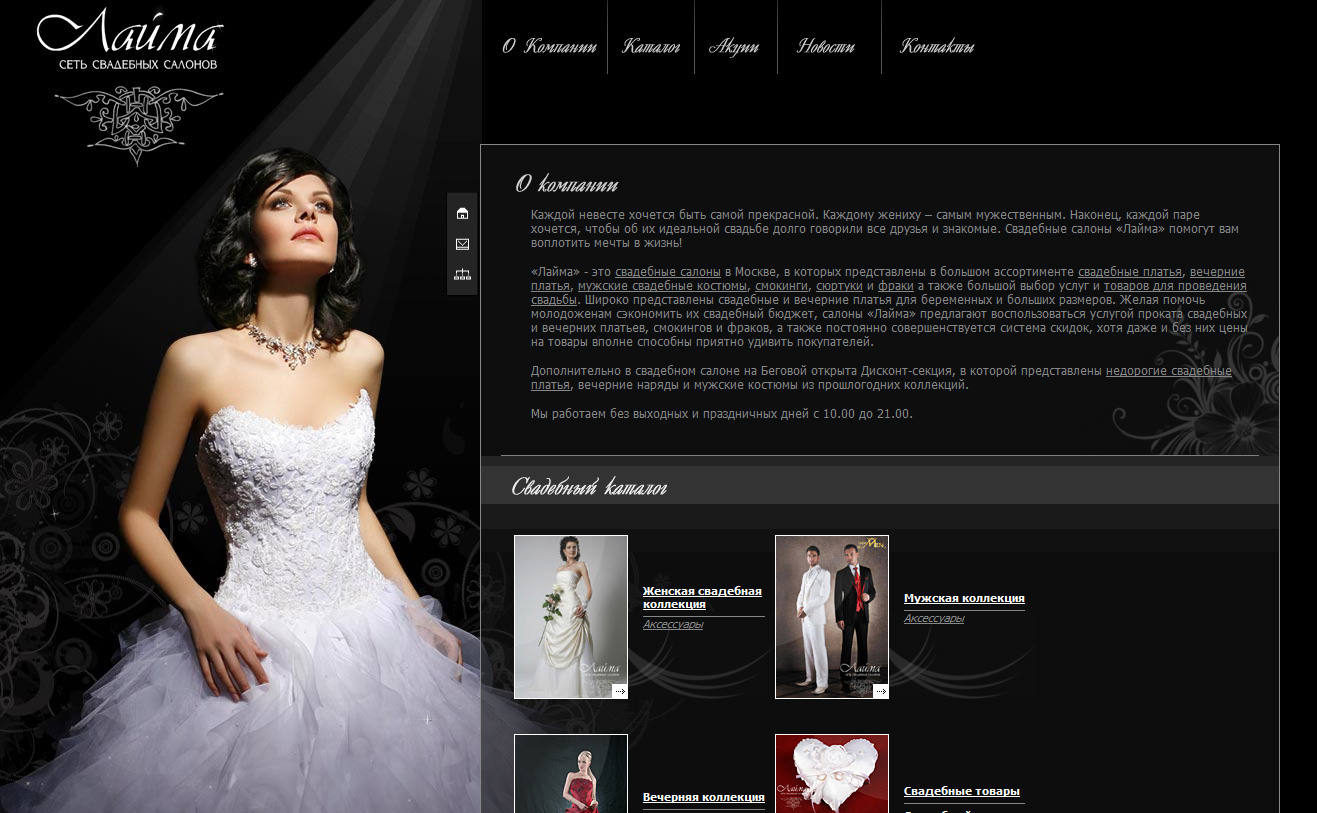Viewport: 1317px width, 813px height.
Task: Open the Акции menu item
Action: pos(734,46)
